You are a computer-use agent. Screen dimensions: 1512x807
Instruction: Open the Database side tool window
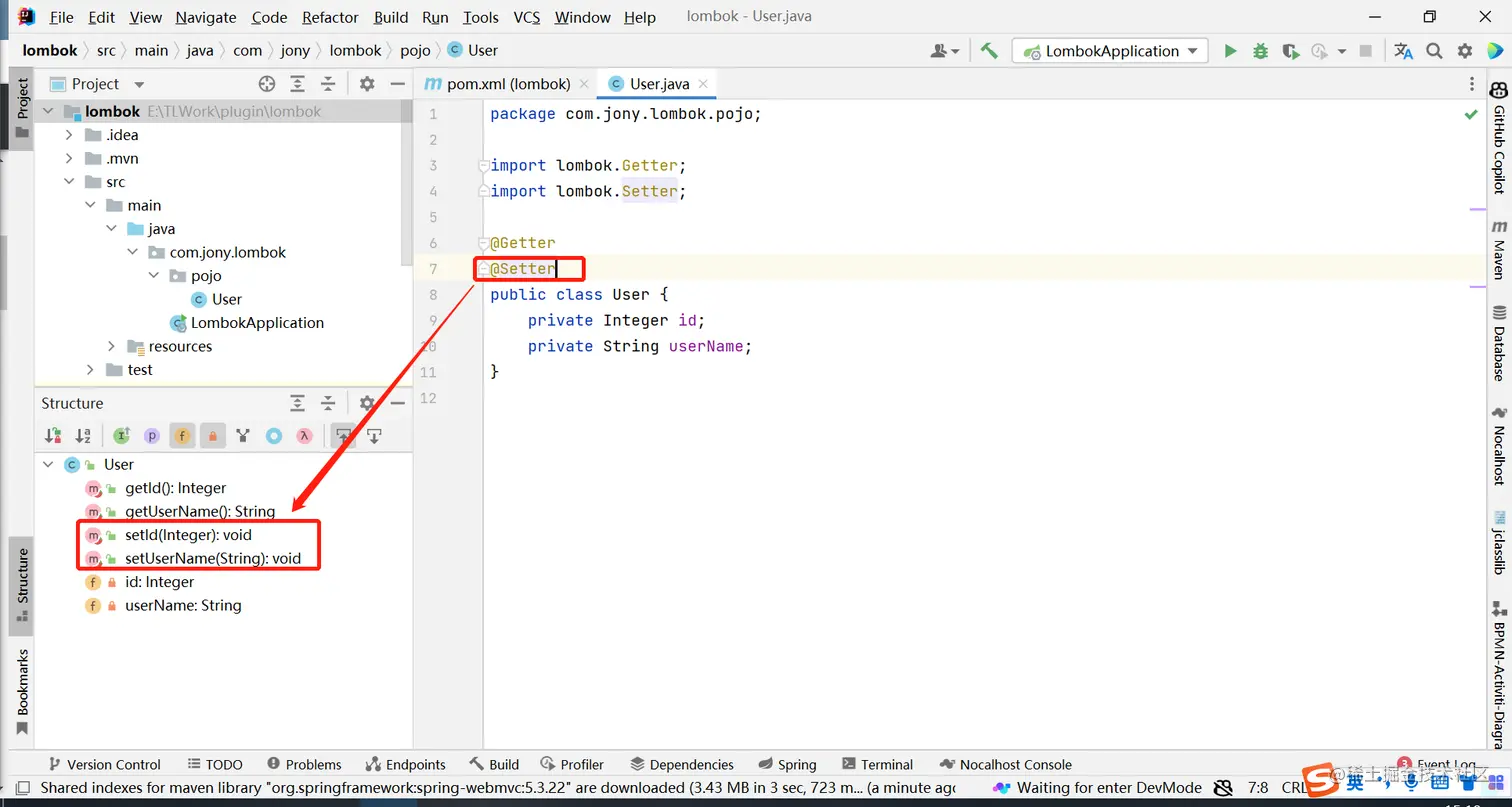(x=1498, y=343)
